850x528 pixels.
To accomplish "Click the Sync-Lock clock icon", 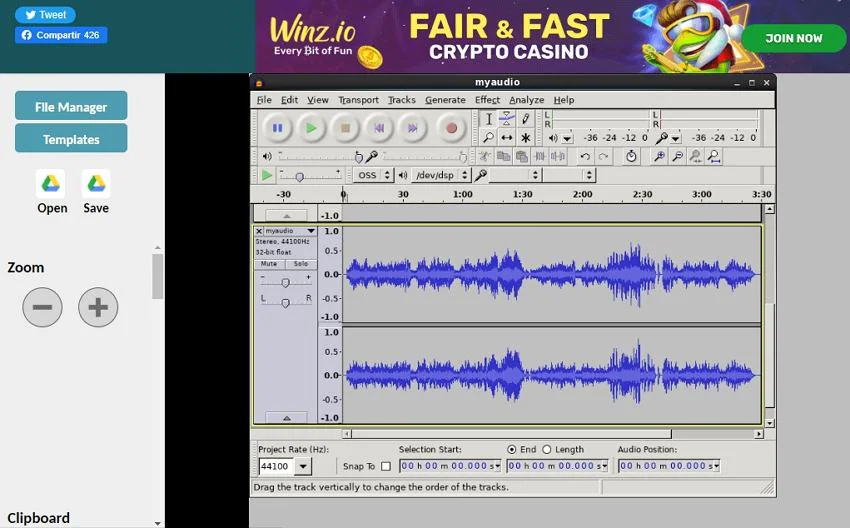I will pyautogui.click(x=631, y=157).
